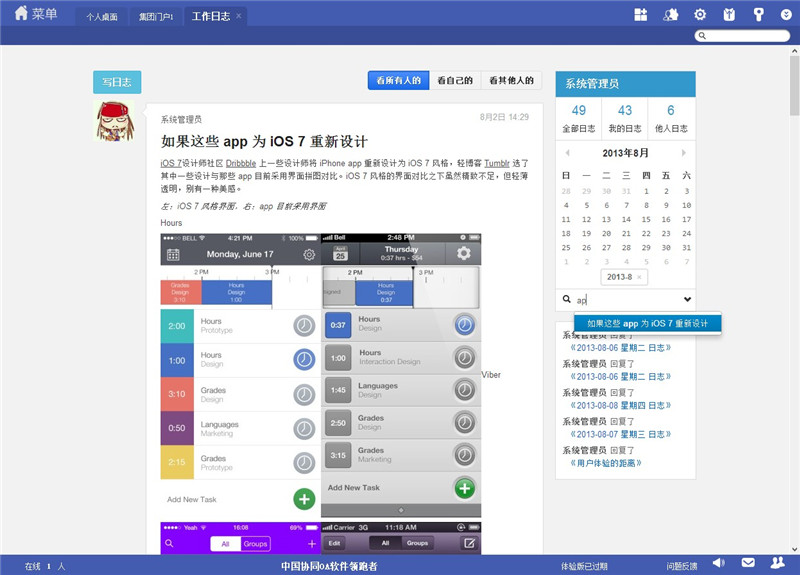
Task: Choose suggestion 如果这些 app 为 iOS 7 重新设计
Action: point(647,323)
